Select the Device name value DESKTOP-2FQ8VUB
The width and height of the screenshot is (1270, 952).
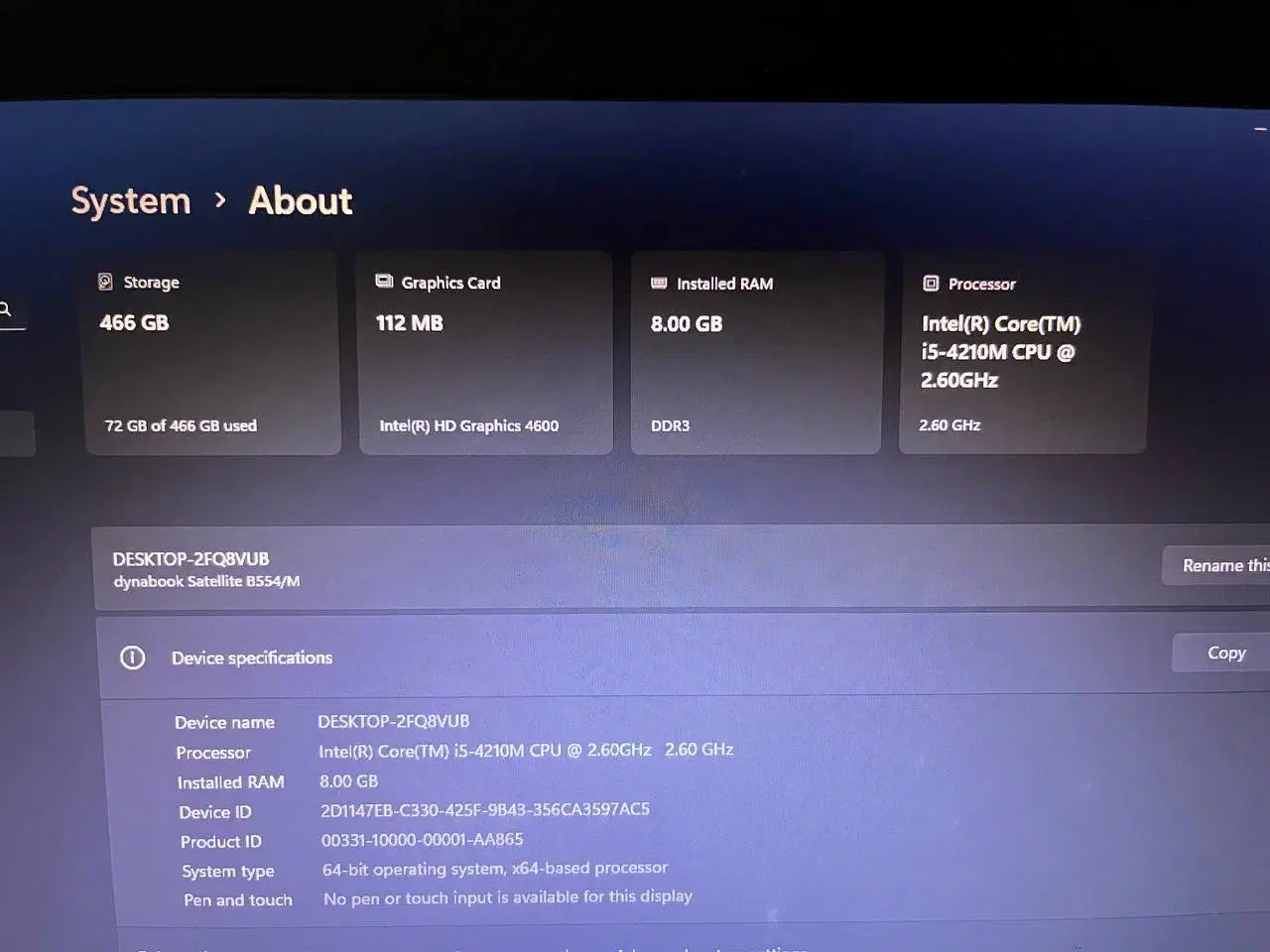[394, 721]
